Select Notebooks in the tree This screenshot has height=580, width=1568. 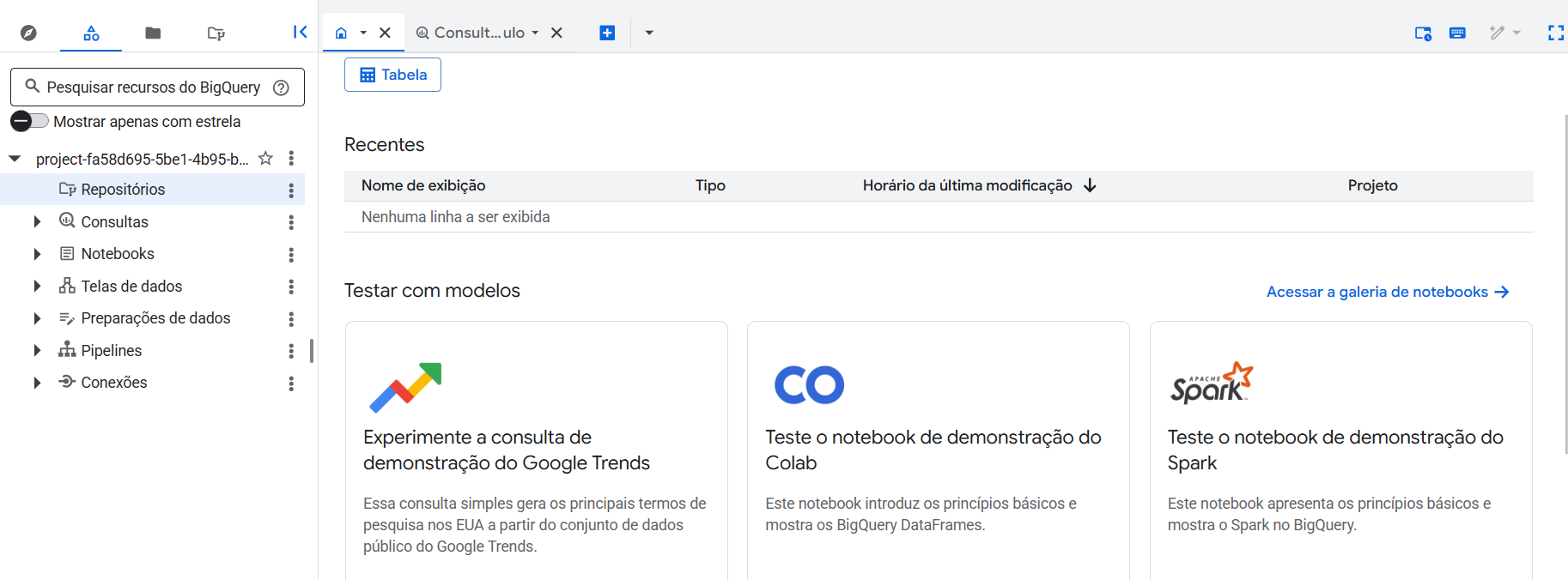click(x=118, y=254)
